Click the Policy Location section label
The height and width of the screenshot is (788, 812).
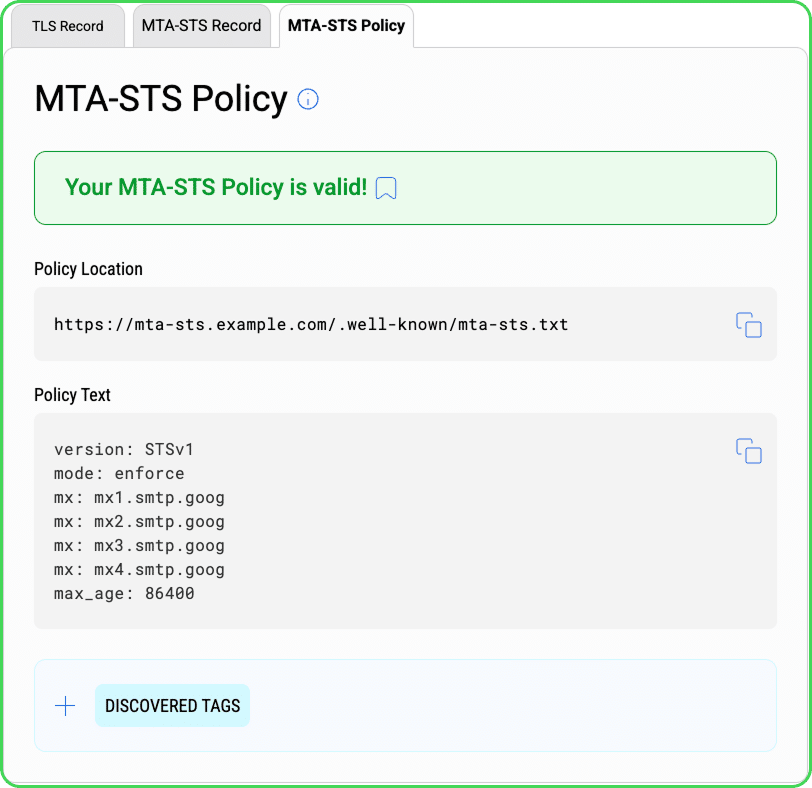point(88,269)
